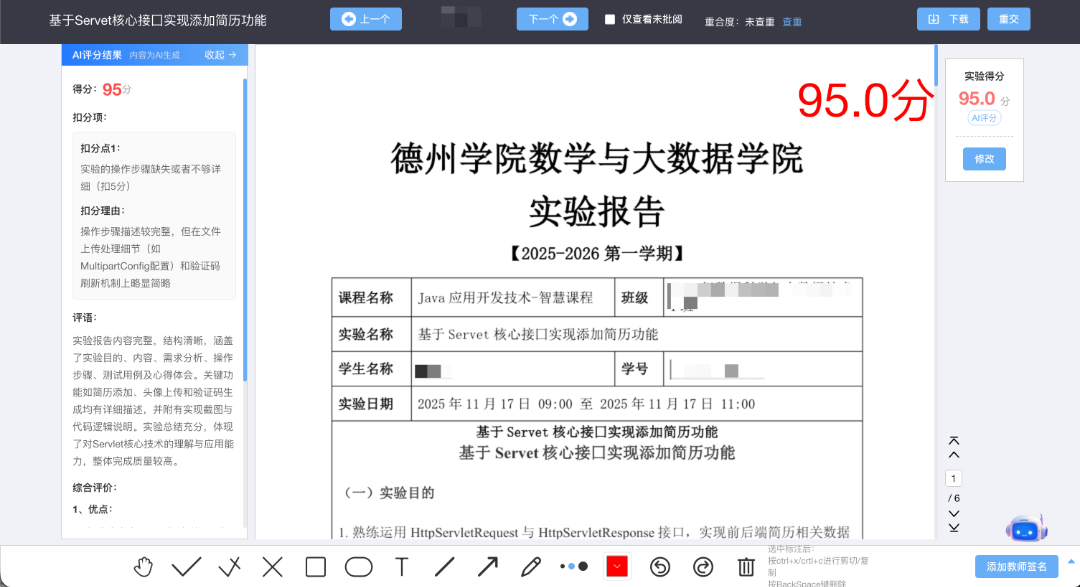
Task: Select the arrow annotation tool
Action: [487, 566]
